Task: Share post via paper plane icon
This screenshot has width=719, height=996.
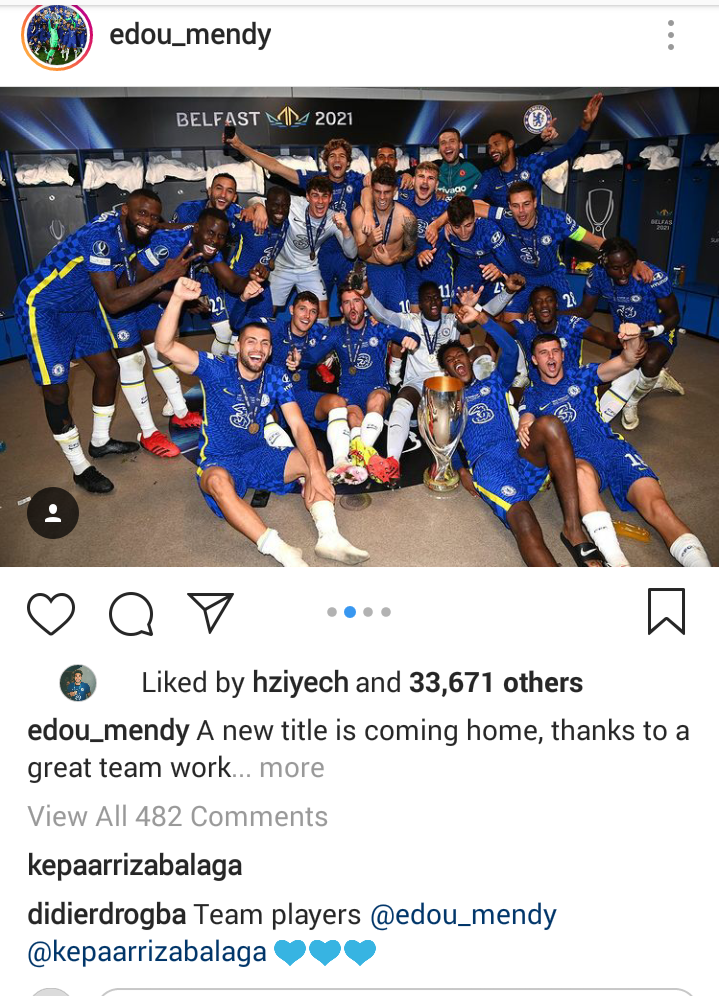Action: 210,612
